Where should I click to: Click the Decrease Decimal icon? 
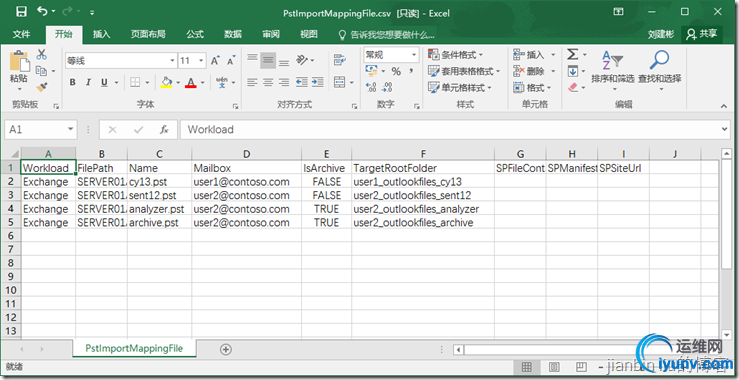387,87
